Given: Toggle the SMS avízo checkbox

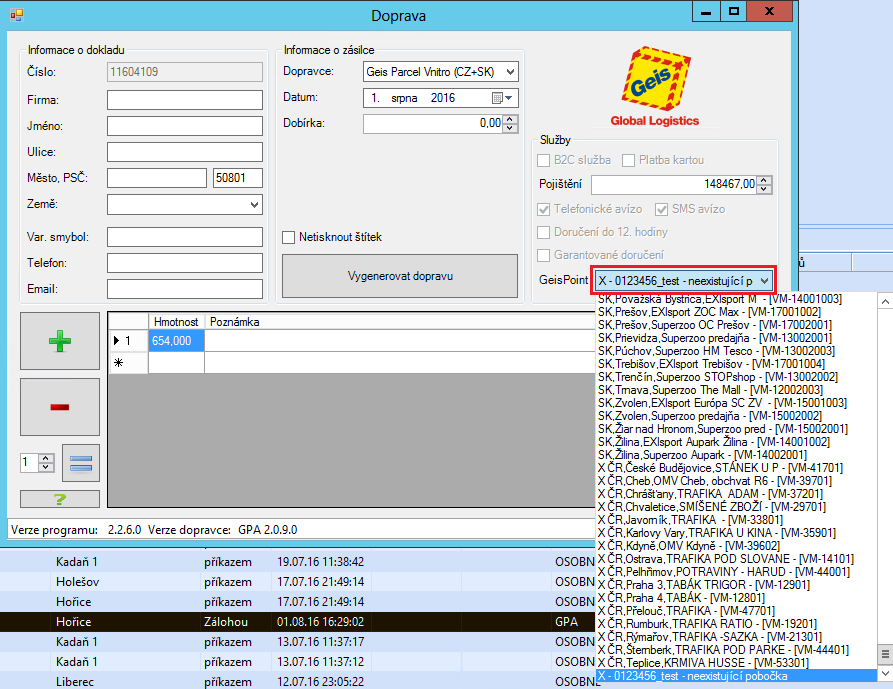Looking at the screenshot, I should click(x=661, y=210).
